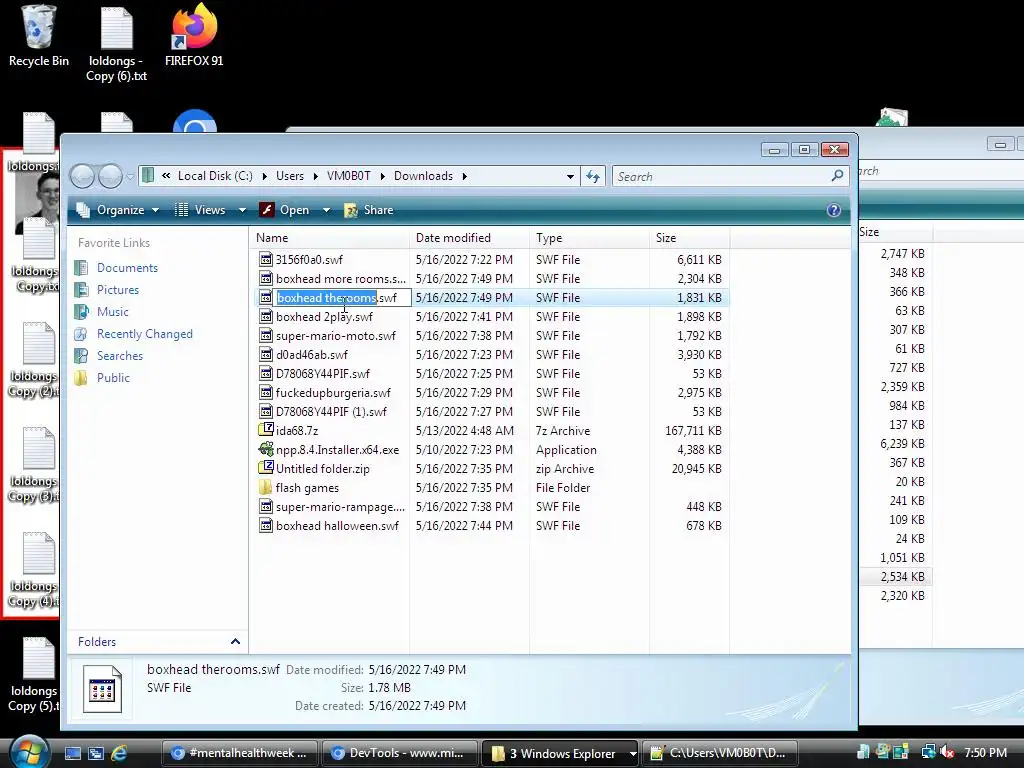Click the refresh button beside address bar
The width and height of the screenshot is (1024, 768).
593,176
